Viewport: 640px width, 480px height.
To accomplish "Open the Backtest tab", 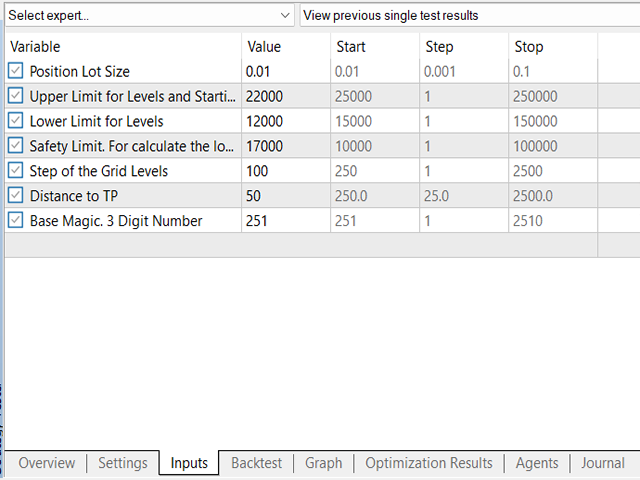I will tap(256, 463).
